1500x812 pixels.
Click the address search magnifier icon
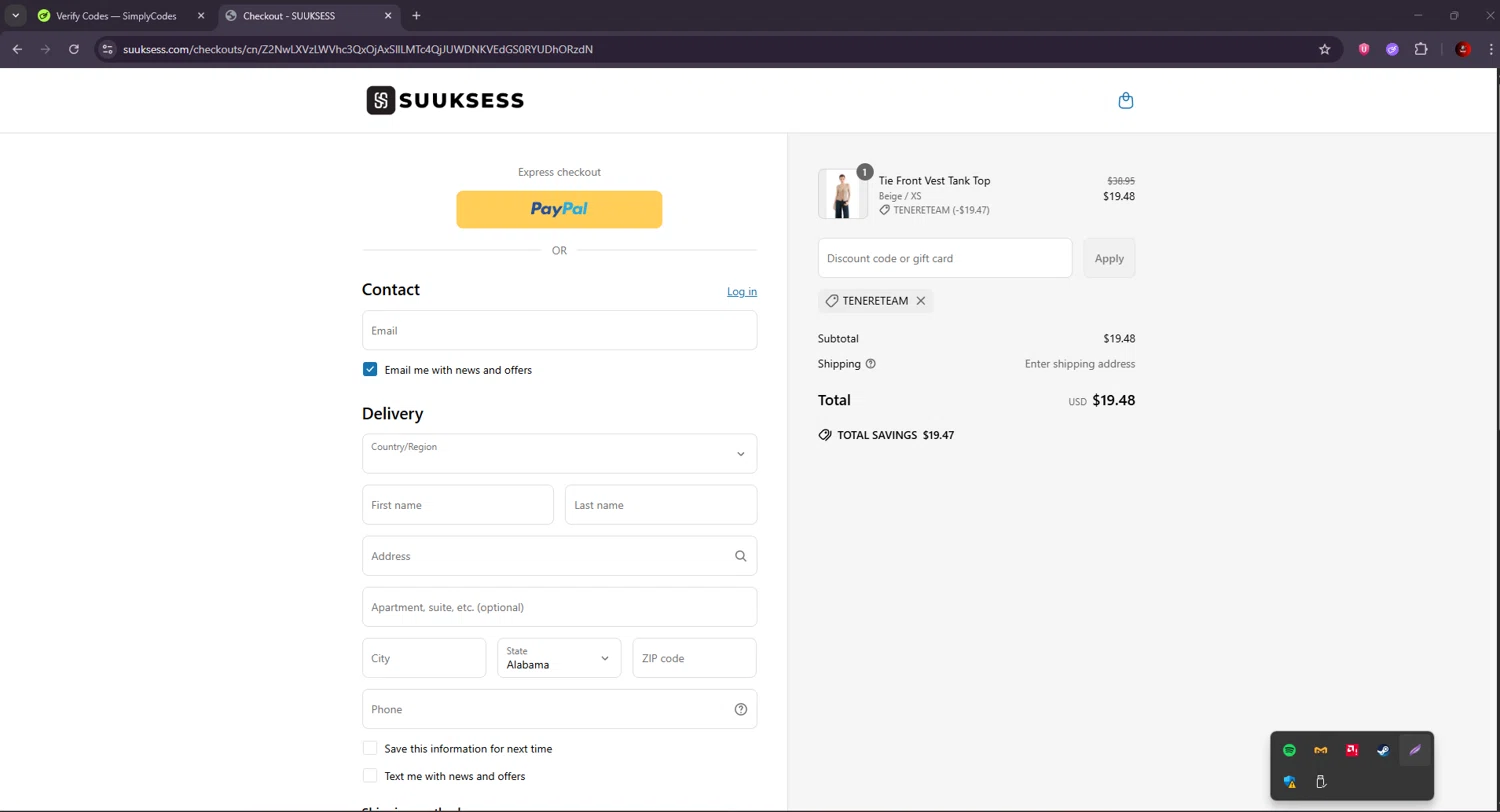(741, 556)
